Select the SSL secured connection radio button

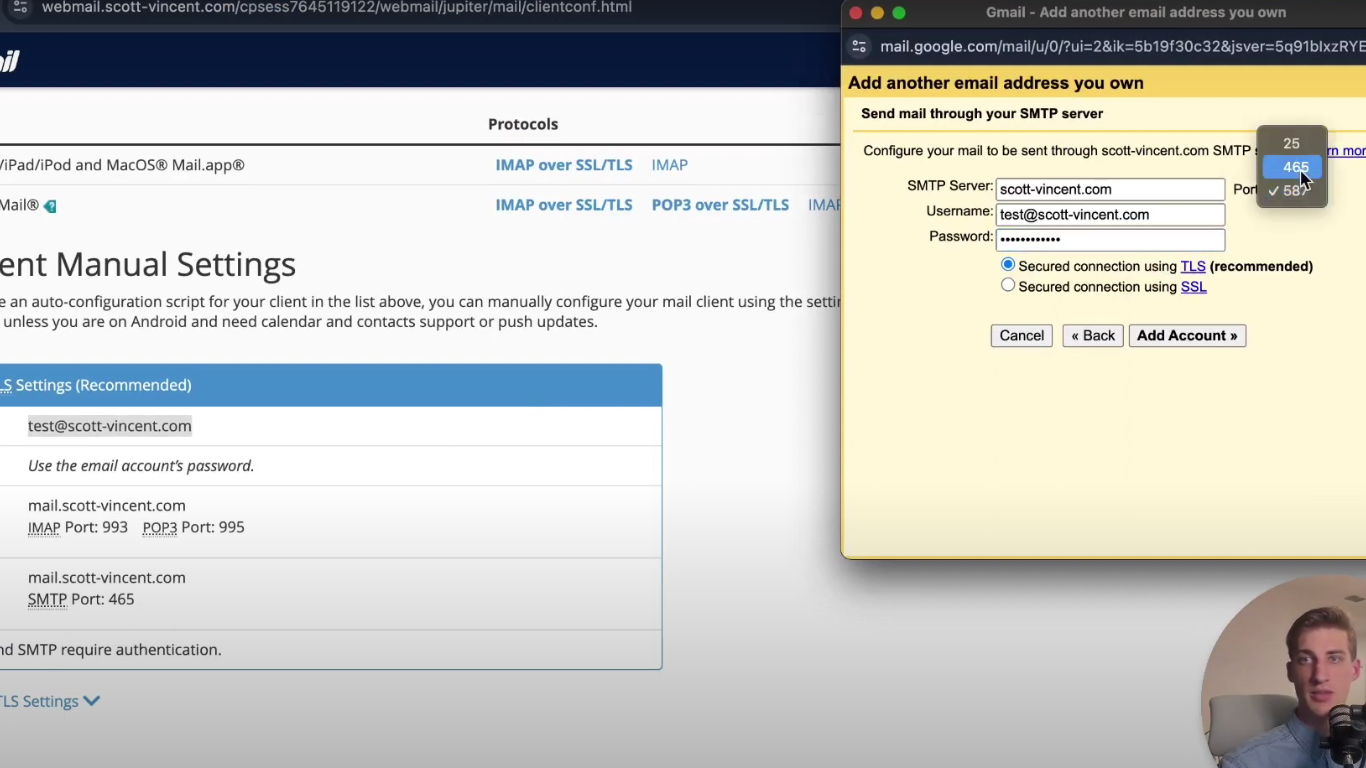pyautogui.click(x=1008, y=285)
